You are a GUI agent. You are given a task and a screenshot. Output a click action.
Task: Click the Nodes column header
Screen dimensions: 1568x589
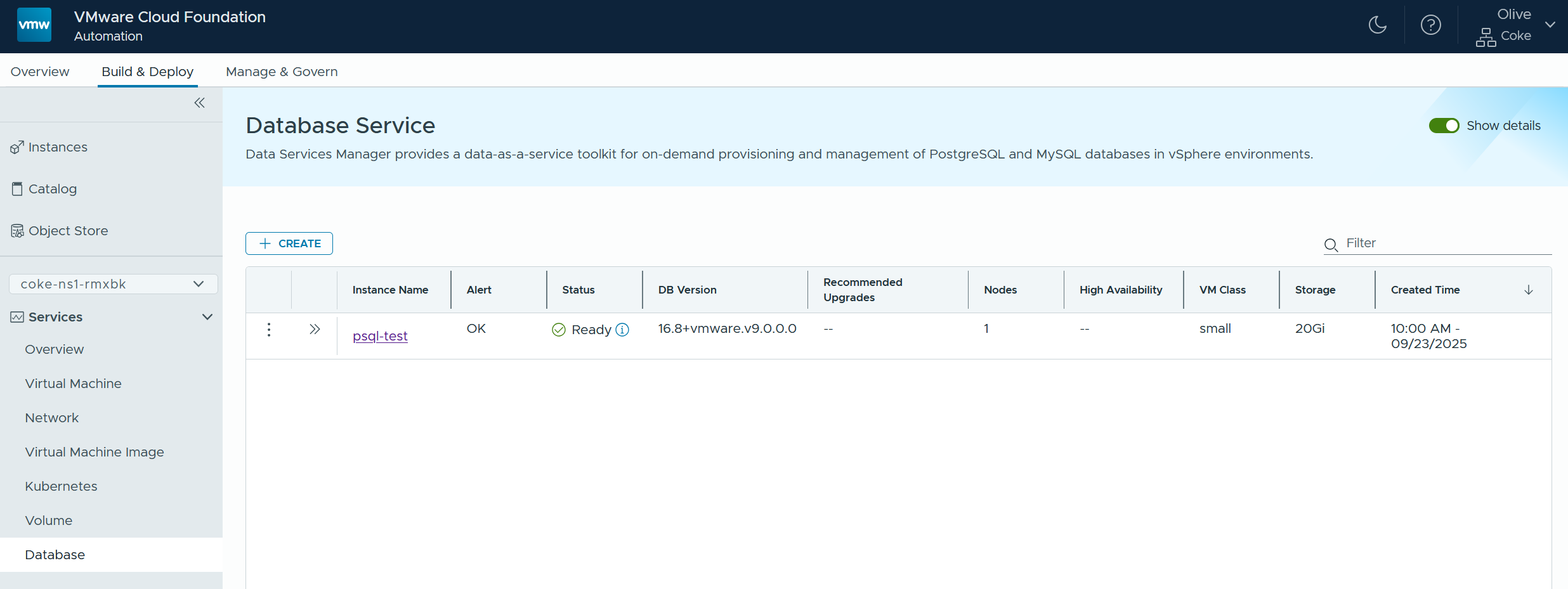(x=1000, y=290)
